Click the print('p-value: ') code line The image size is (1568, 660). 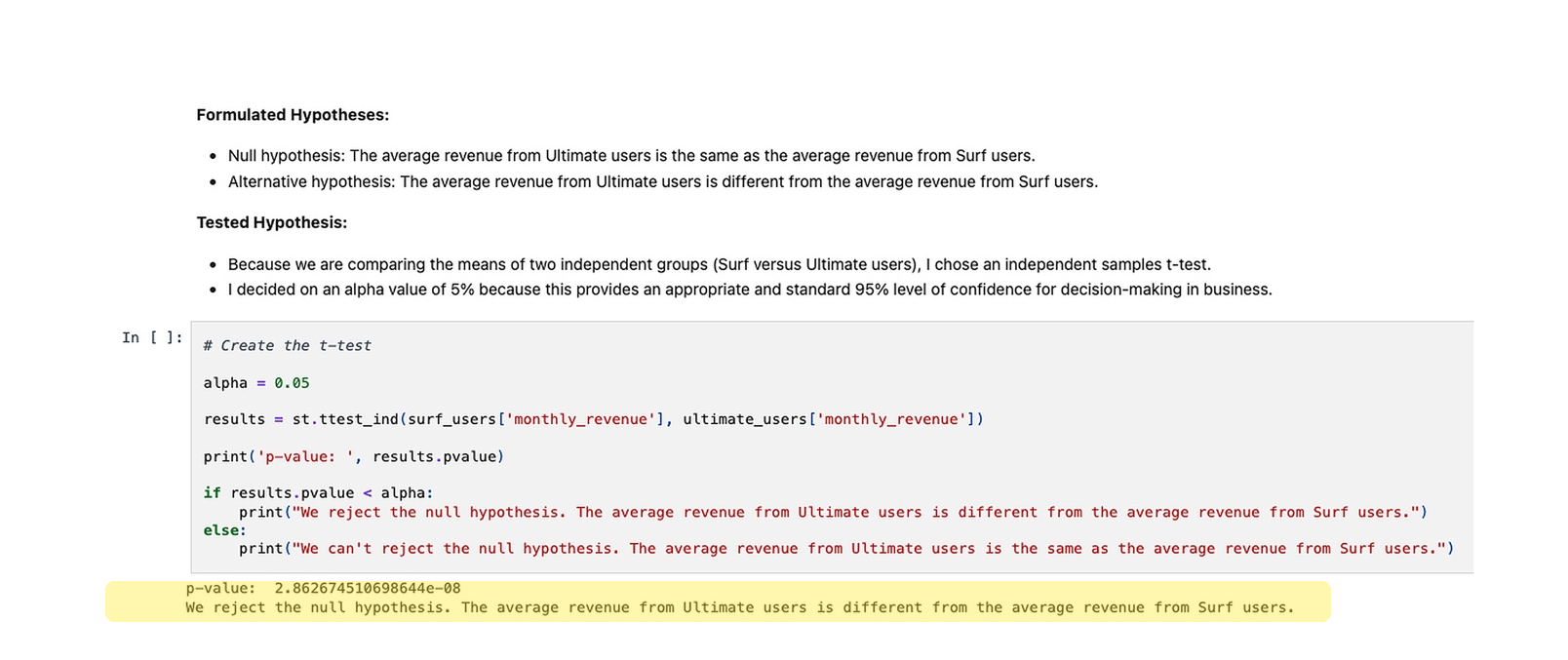354,456
